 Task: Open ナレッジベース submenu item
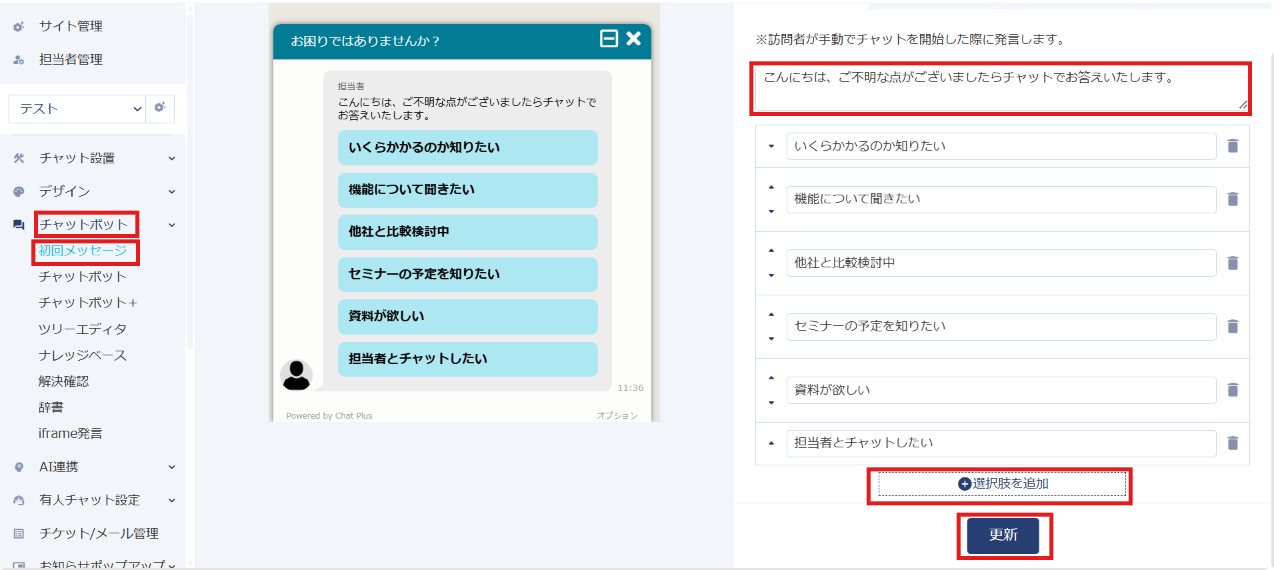point(83,356)
